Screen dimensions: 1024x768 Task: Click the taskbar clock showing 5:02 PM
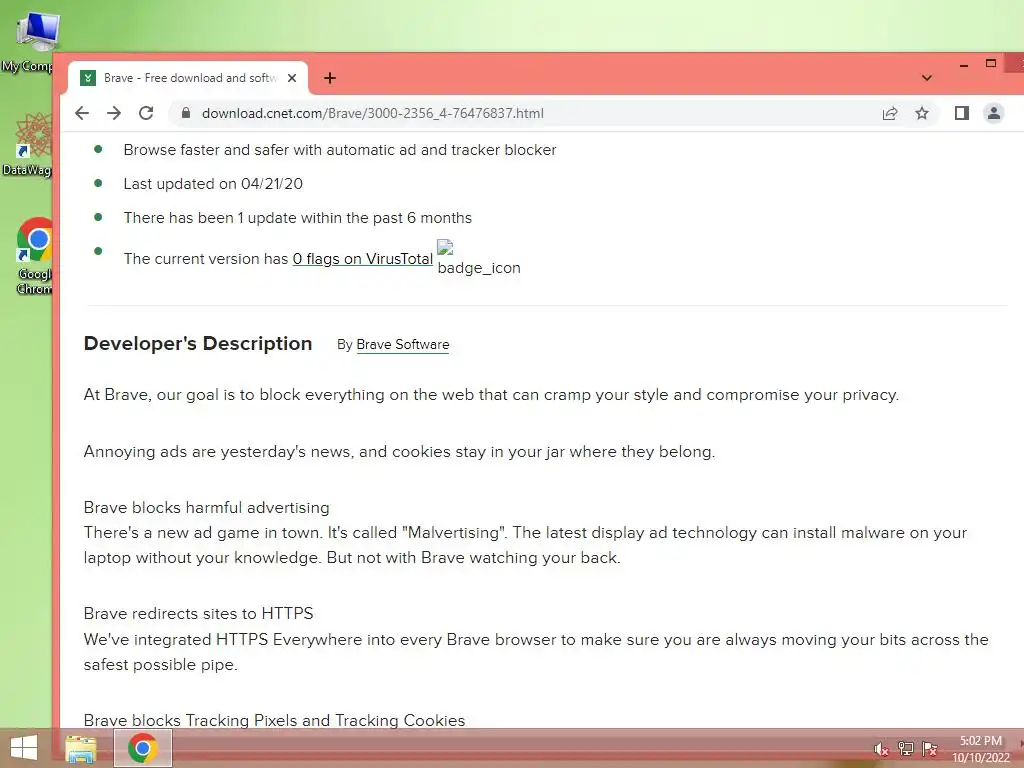981,749
